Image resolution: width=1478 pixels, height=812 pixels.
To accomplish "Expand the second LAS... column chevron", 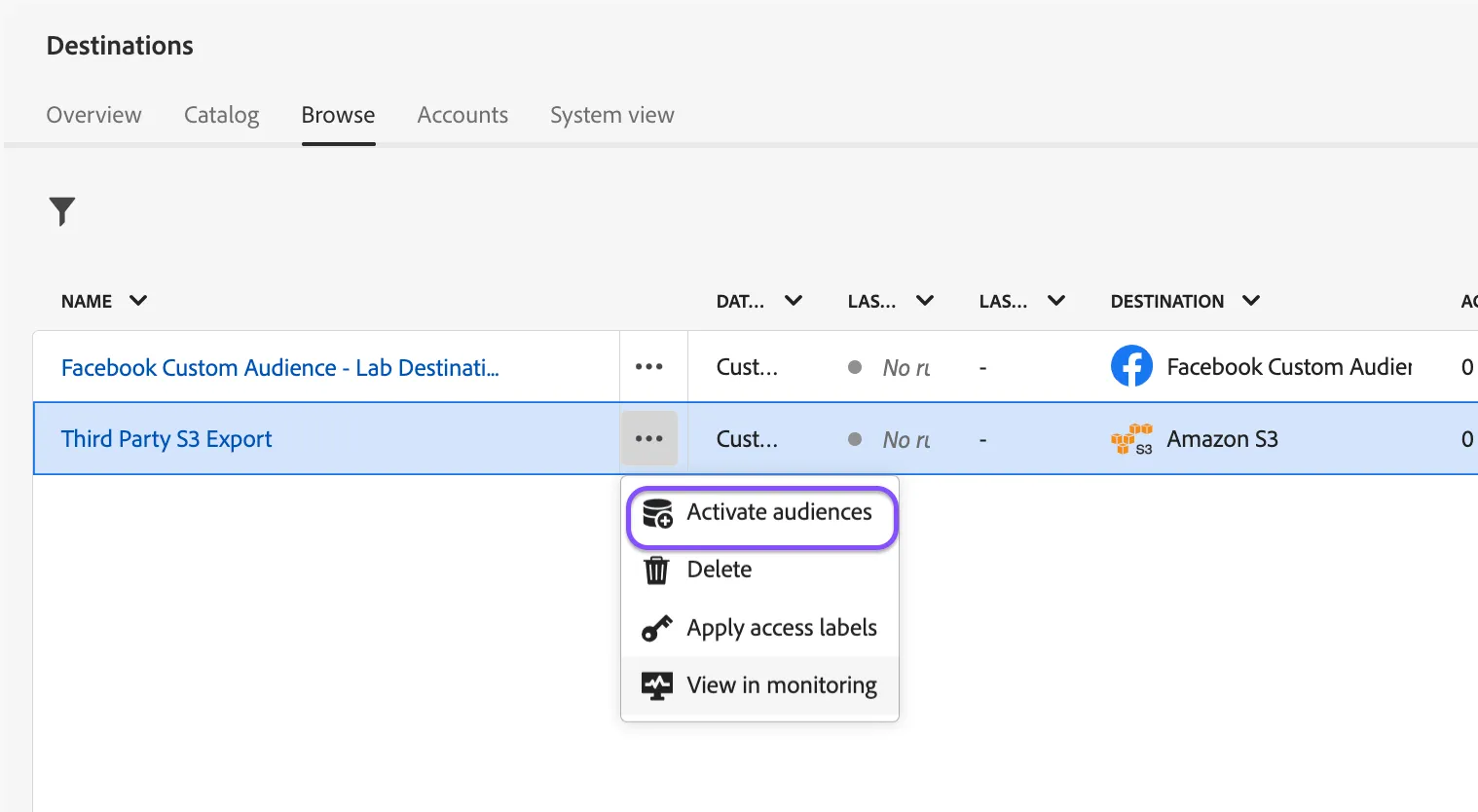I will coord(1056,301).
